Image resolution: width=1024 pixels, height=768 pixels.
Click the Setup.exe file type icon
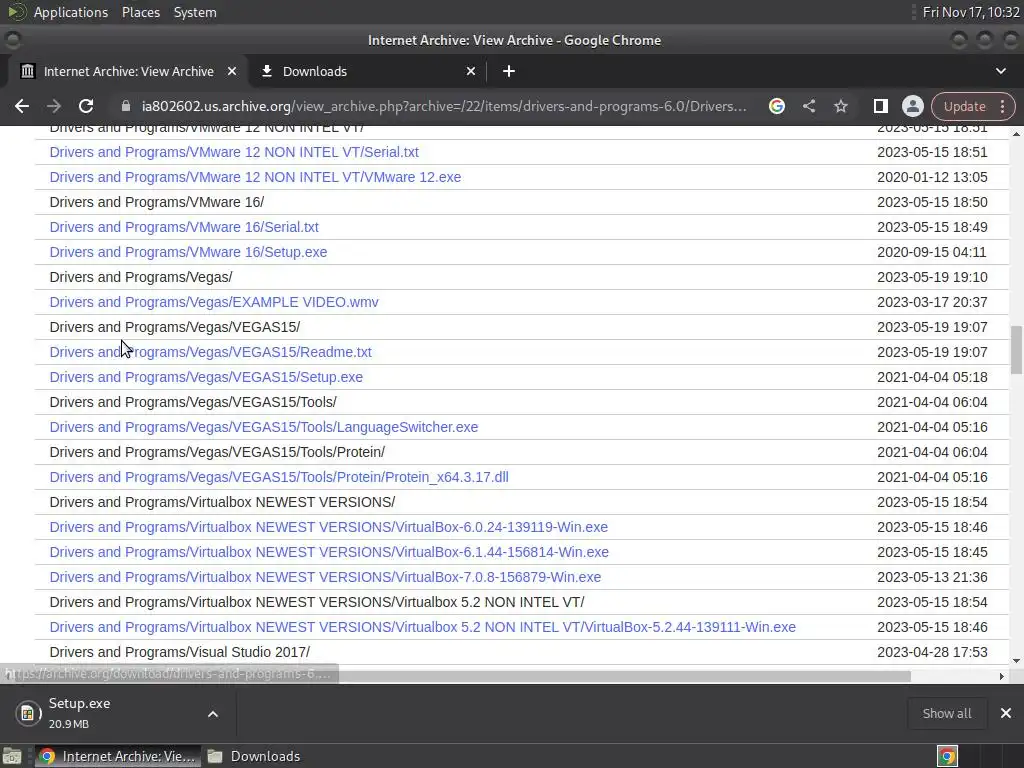coord(27,713)
